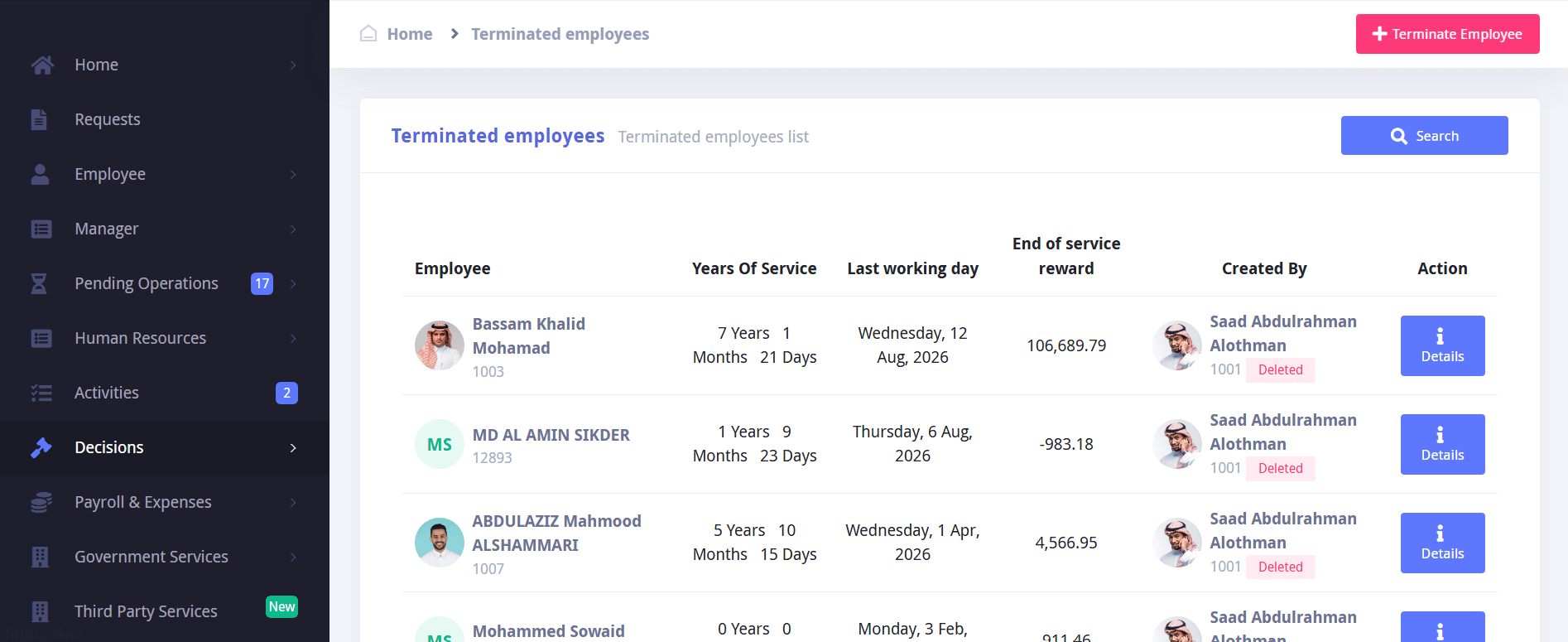Screen dimensions: 1568x642
Task: Click the 'End of service reward' header
Action: (1066, 256)
